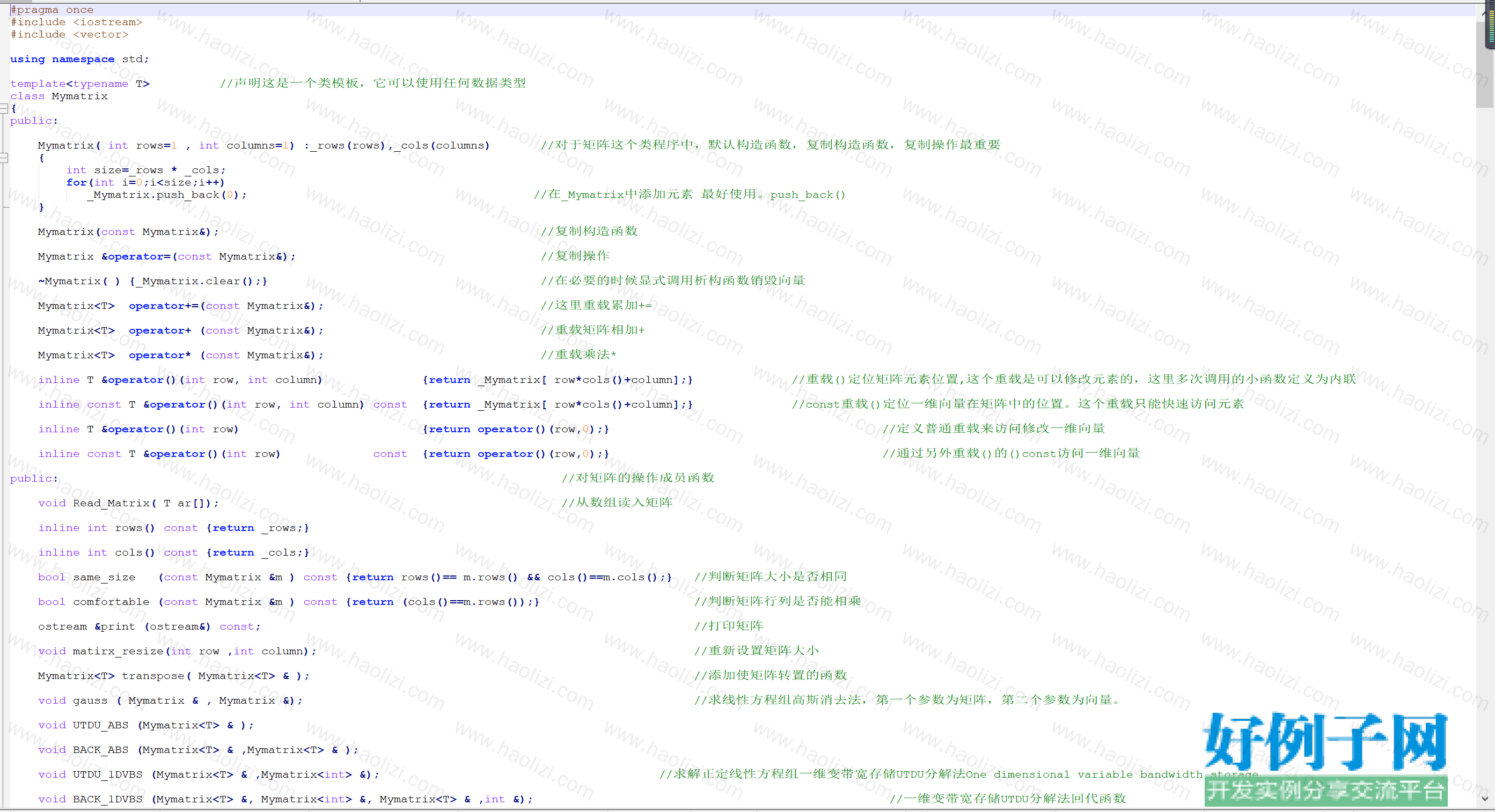
Task: Collapse the Mymatrix class body fold marker
Action: (x=4, y=108)
